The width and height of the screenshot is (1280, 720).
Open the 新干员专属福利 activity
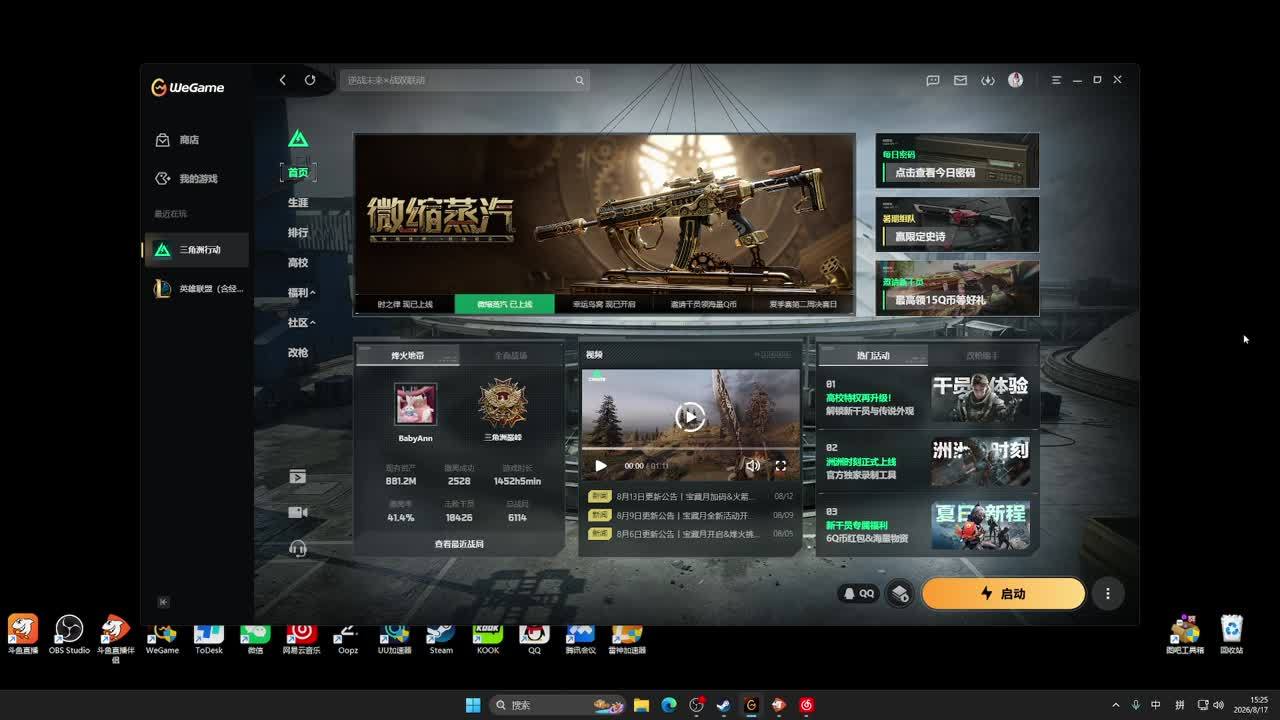[927, 526]
